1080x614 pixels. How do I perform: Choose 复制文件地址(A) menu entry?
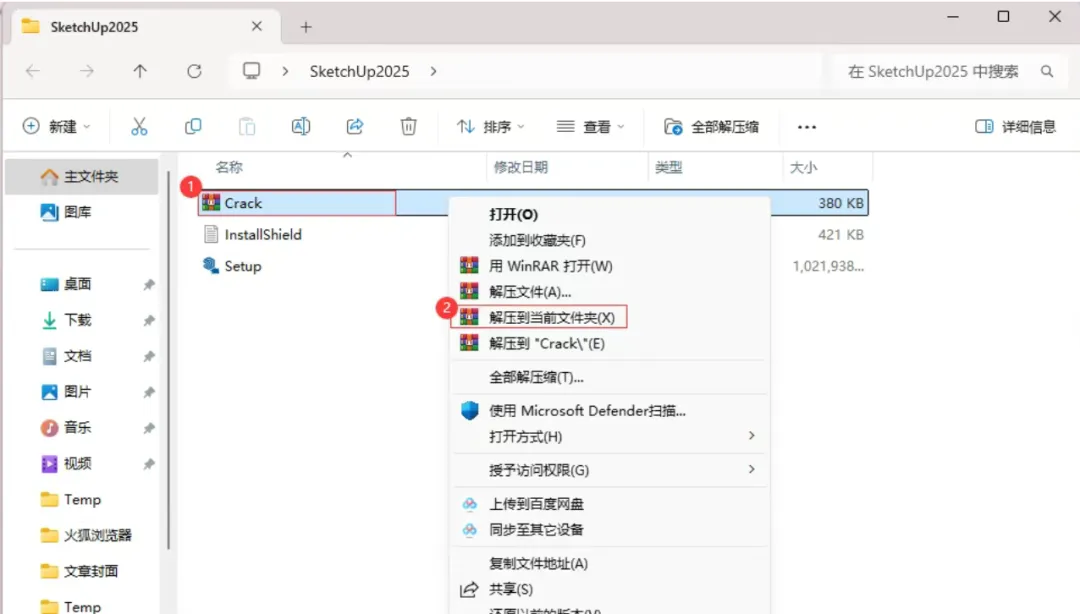pos(610,563)
